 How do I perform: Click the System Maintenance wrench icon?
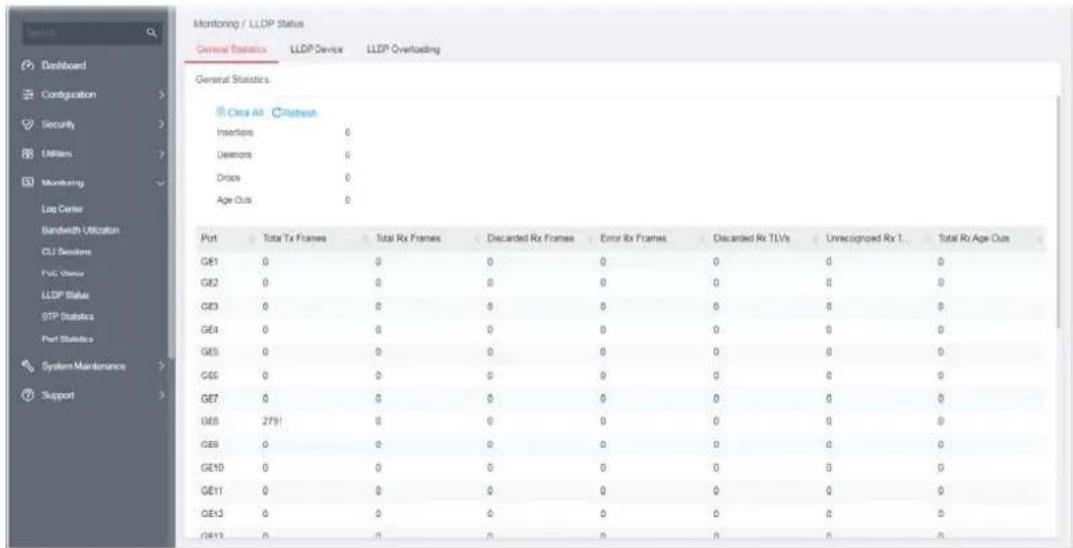pyautogui.click(x=29, y=367)
